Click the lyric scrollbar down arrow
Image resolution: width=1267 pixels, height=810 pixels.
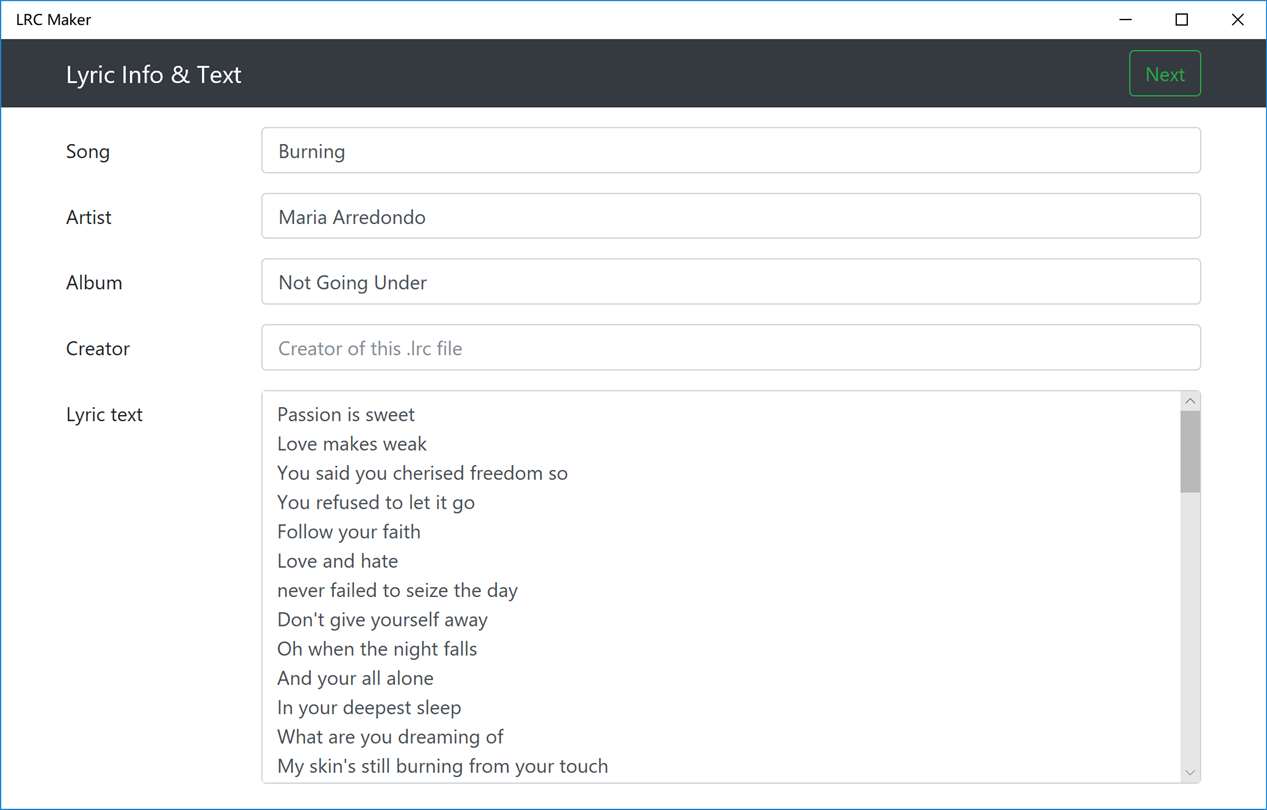coord(1190,772)
